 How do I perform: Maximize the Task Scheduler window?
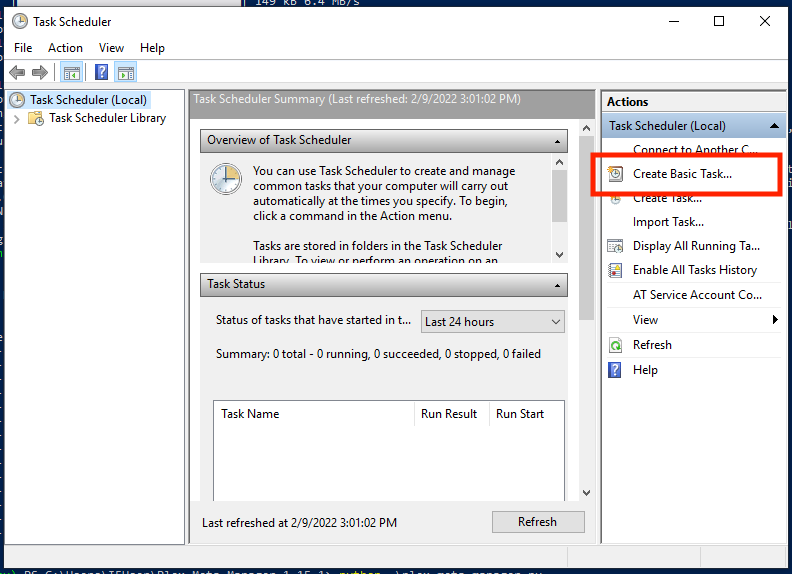point(719,21)
